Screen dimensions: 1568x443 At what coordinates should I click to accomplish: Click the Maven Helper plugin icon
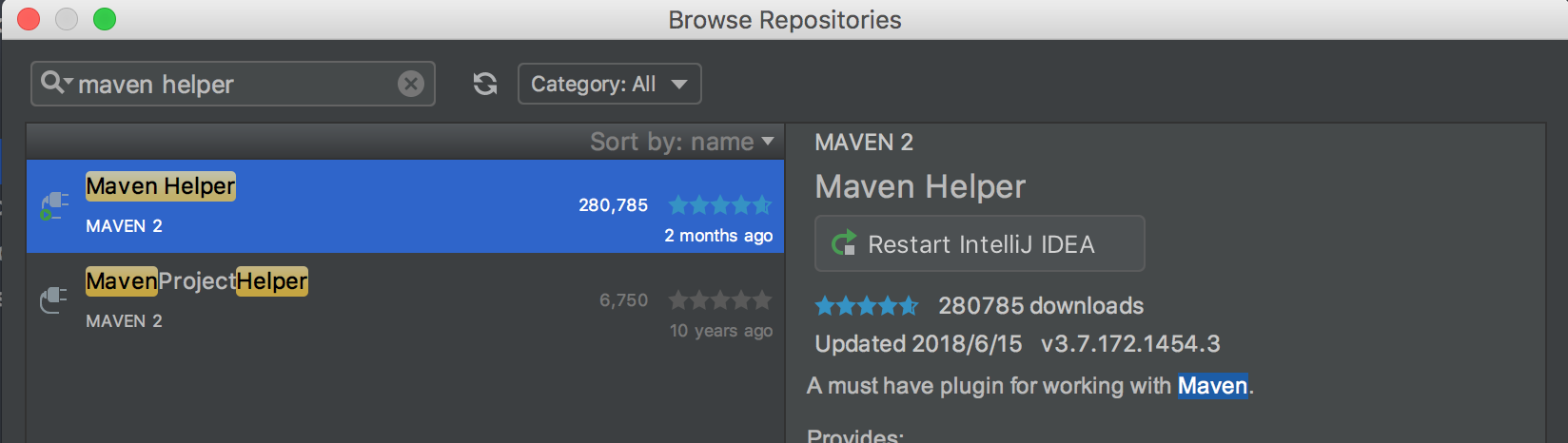tap(53, 205)
